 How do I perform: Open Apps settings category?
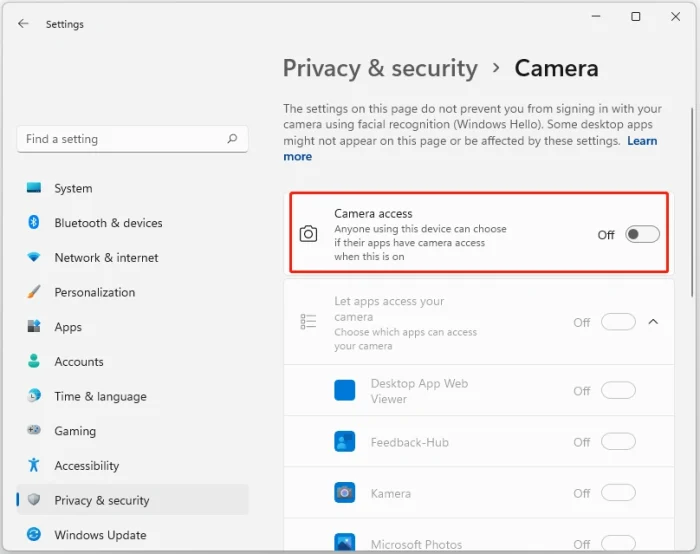point(132,326)
